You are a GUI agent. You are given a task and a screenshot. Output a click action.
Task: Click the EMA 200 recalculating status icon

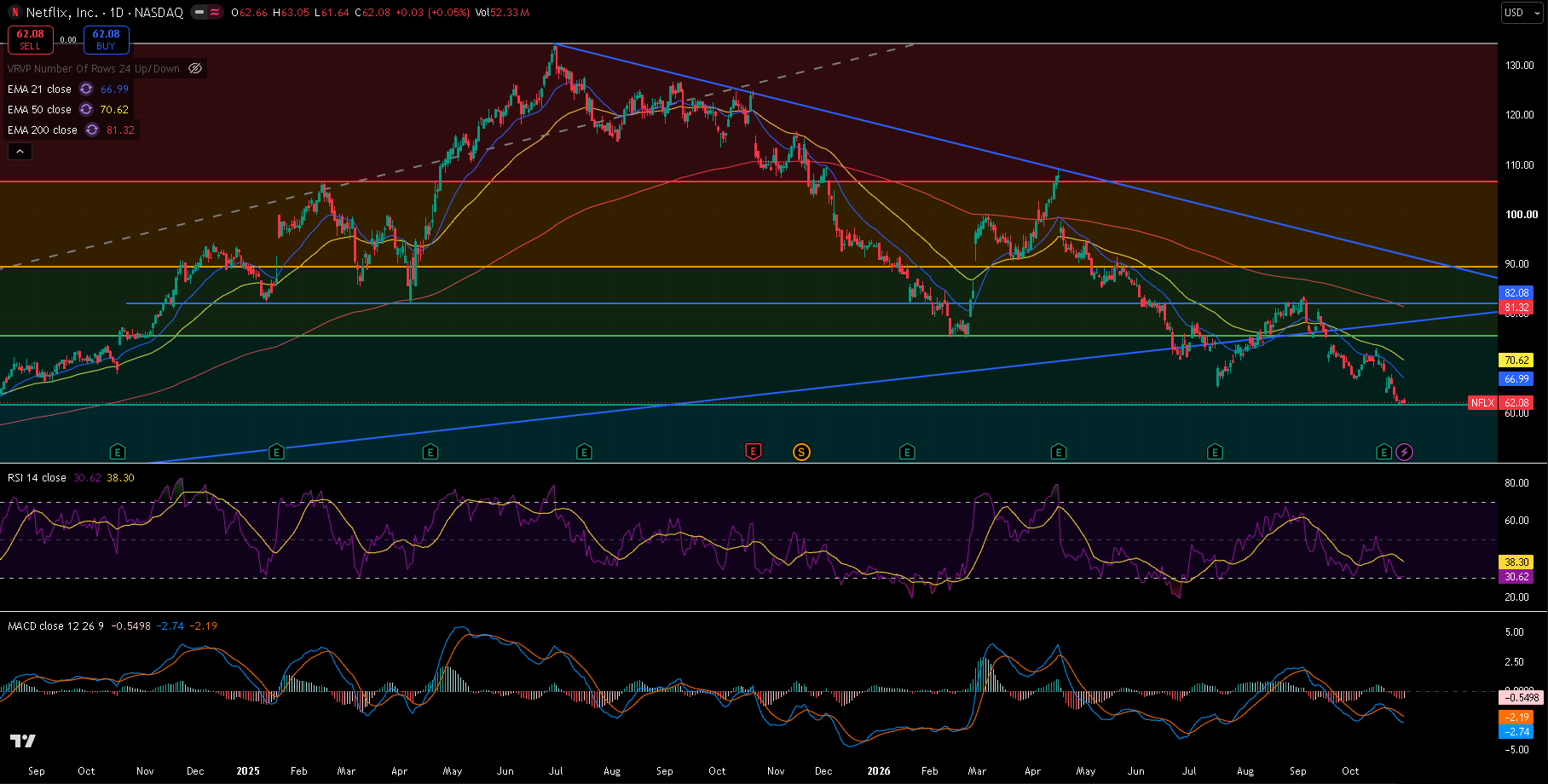click(x=92, y=130)
